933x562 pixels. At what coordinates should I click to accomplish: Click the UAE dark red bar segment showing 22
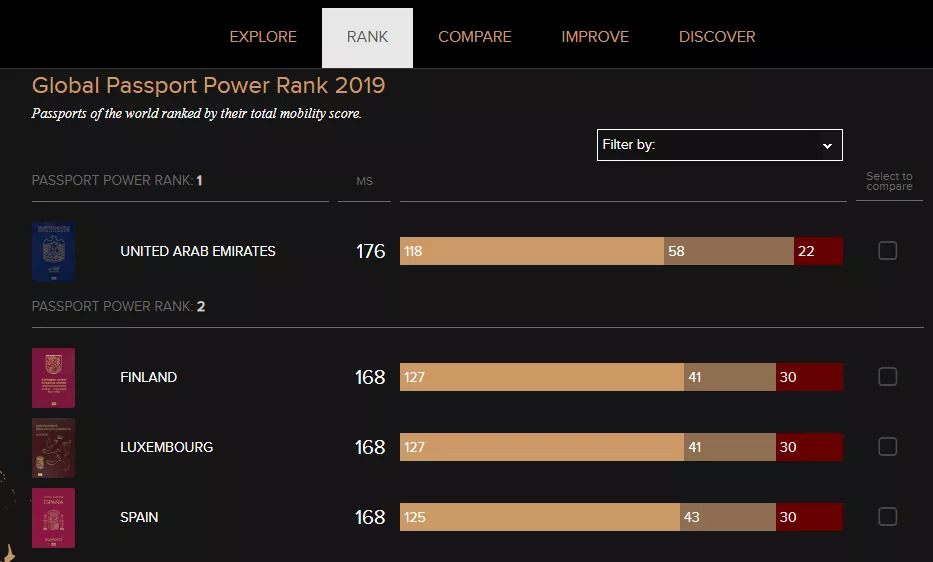818,251
